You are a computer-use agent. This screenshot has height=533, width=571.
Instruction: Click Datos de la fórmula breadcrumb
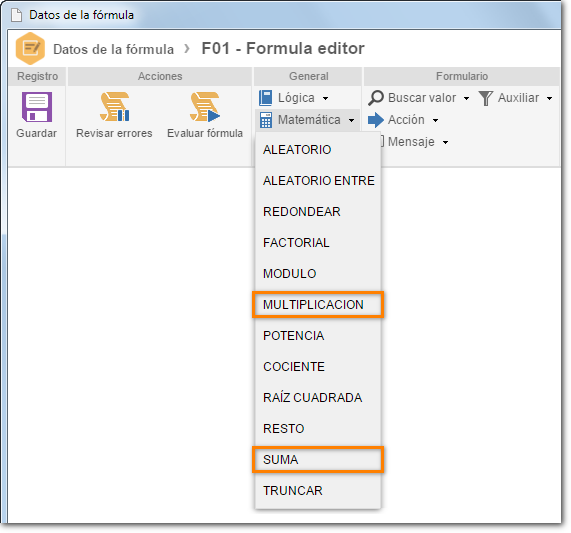pyautogui.click(x=114, y=49)
